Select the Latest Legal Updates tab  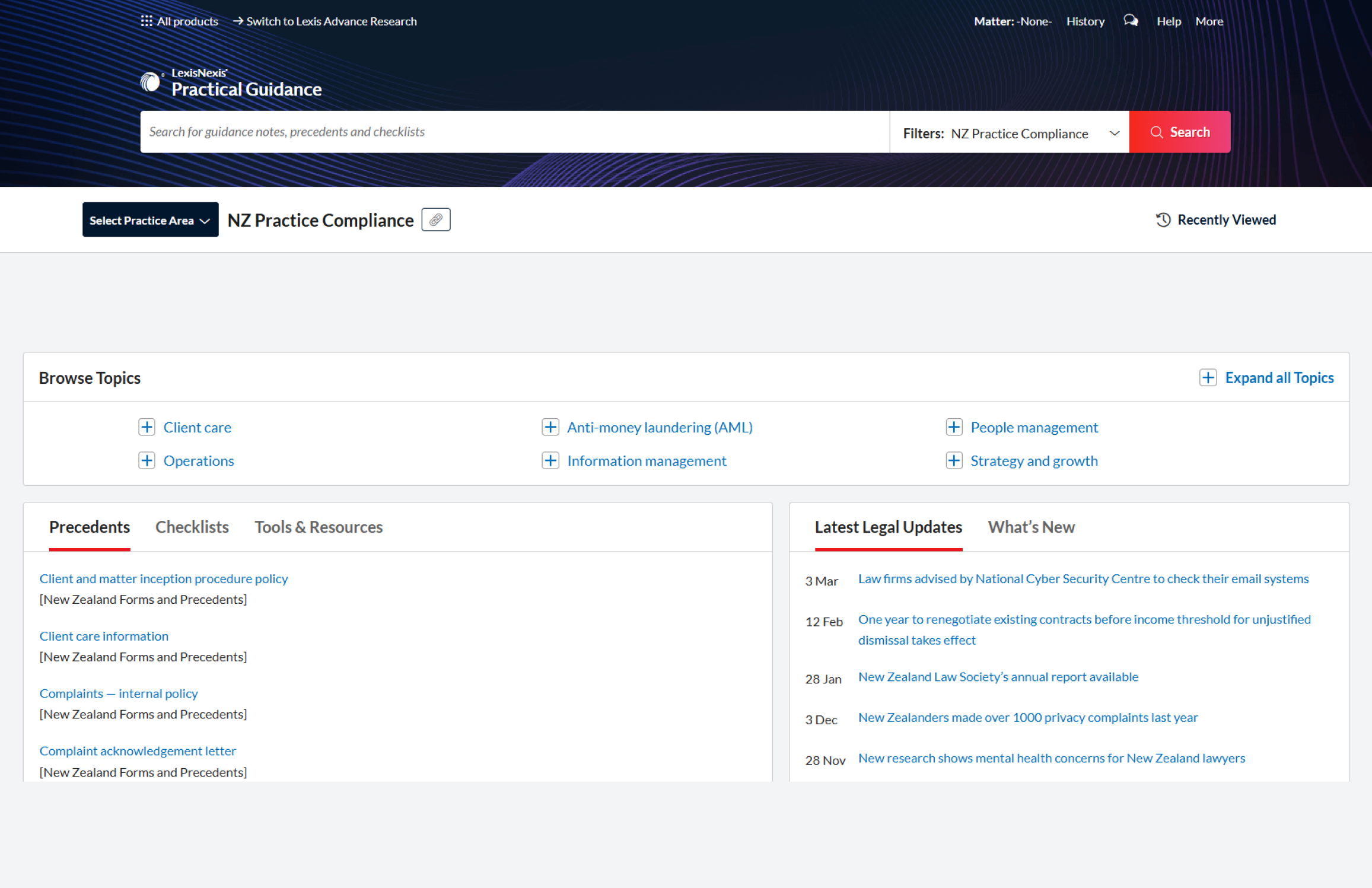tap(888, 527)
